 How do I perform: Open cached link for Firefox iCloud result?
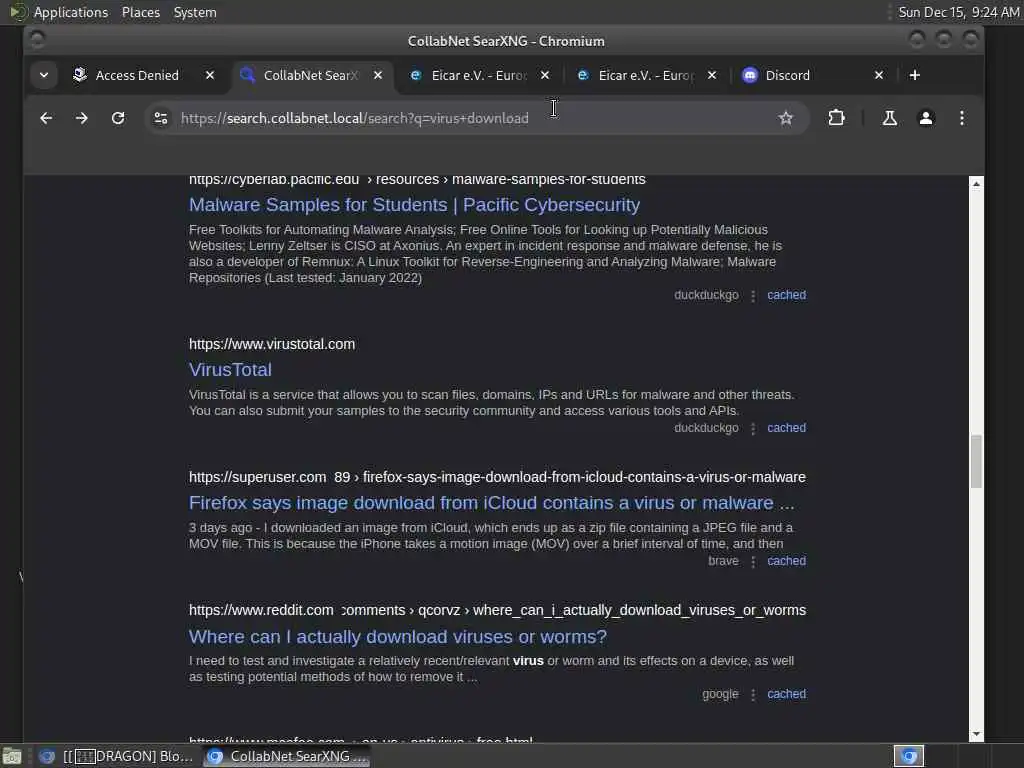[x=786, y=561]
